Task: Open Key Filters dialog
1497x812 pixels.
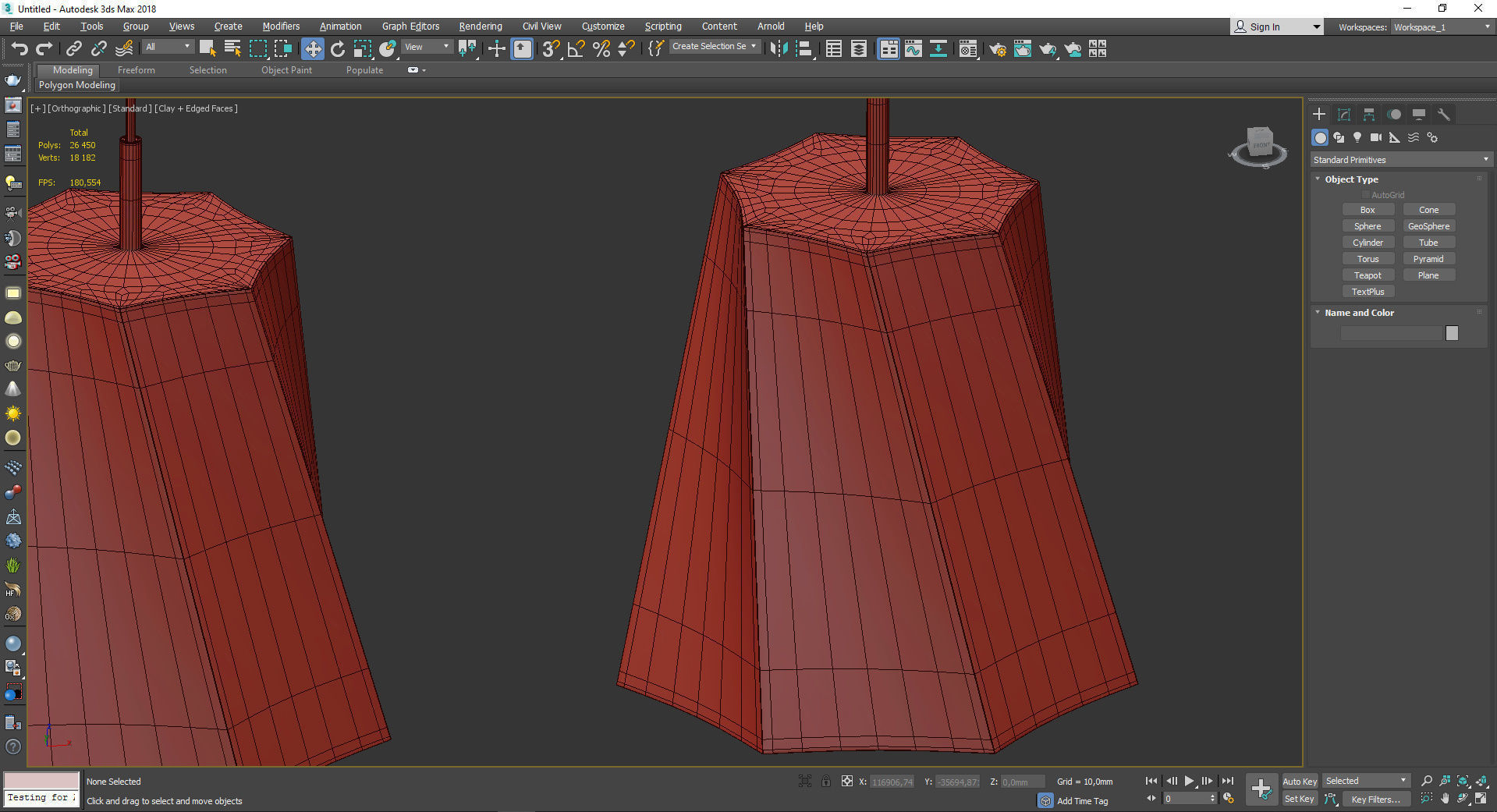Action: (1376, 800)
